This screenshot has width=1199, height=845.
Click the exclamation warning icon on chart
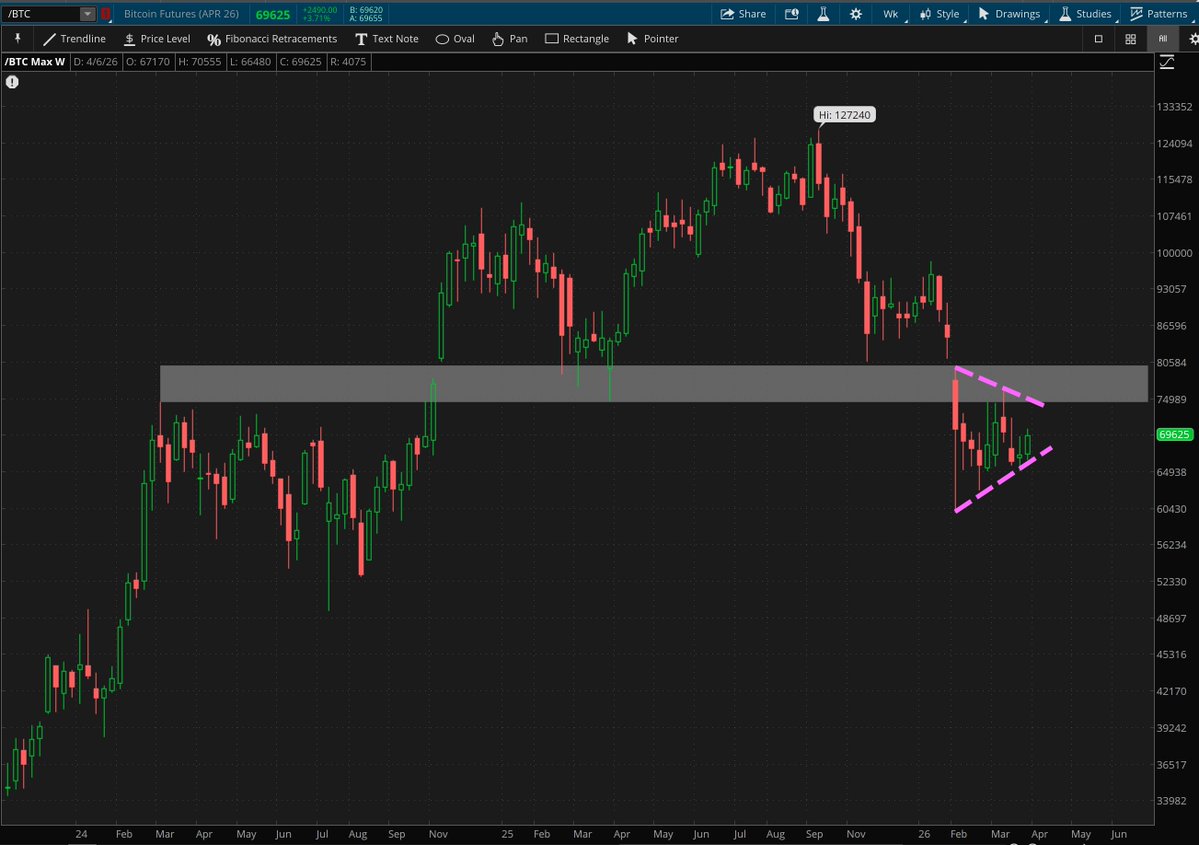[x=12, y=82]
